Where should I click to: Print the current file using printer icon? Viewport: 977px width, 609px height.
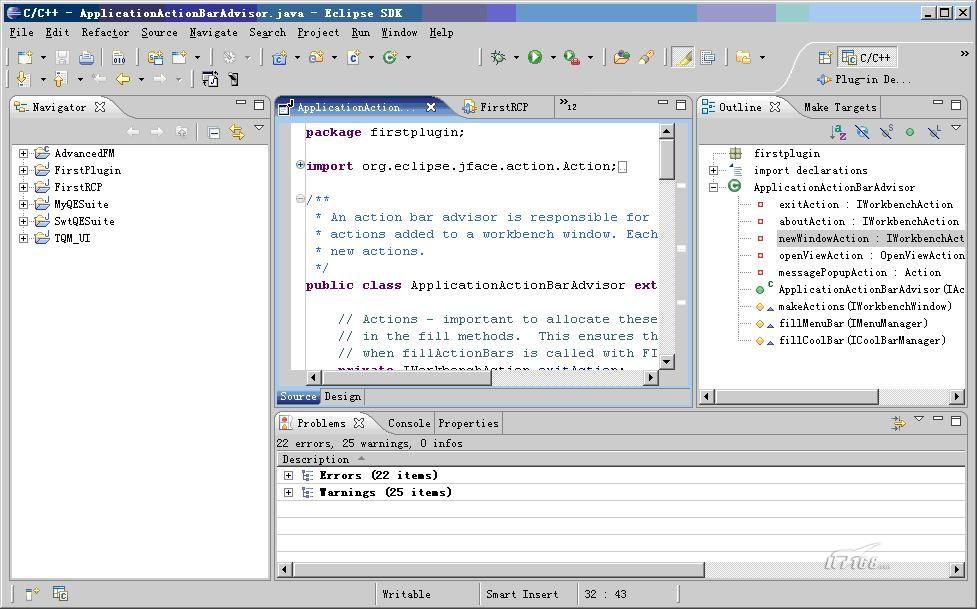pyautogui.click(x=86, y=58)
